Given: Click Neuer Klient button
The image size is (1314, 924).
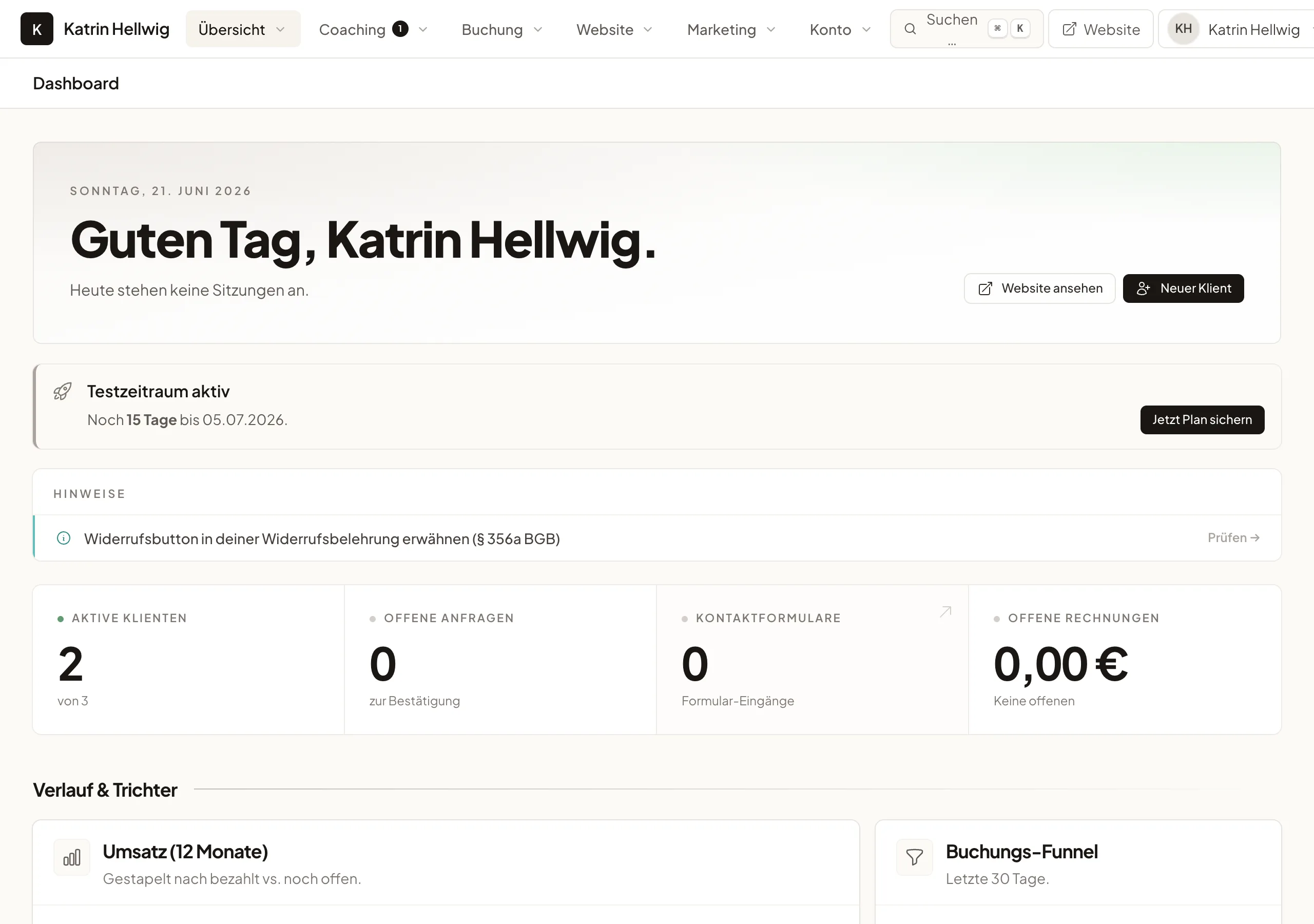Looking at the screenshot, I should 1183,288.
